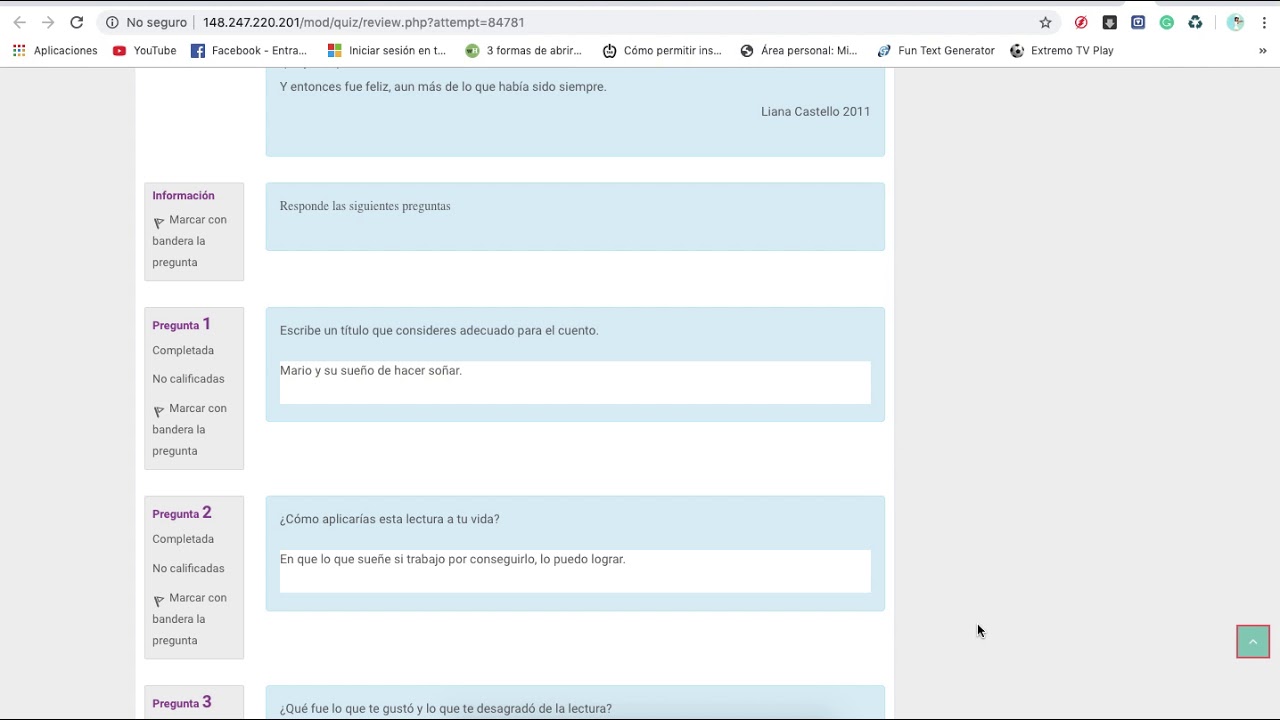This screenshot has width=1280, height=720.
Task: Open the 'Cómo permitir ins...' bookmark
Action: [662, 50]
